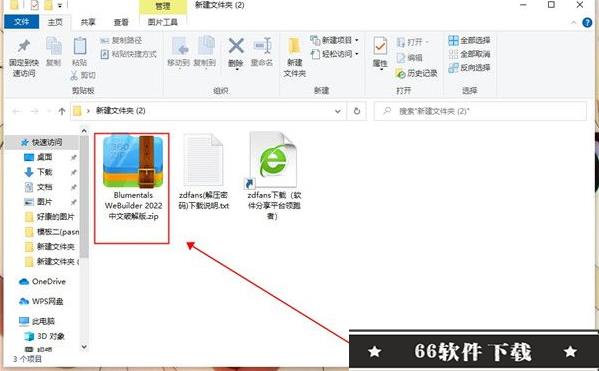The width and height of the screenshot is (599, 371).
Task: Open the 文件 menu tab
Action: [21, 22]
